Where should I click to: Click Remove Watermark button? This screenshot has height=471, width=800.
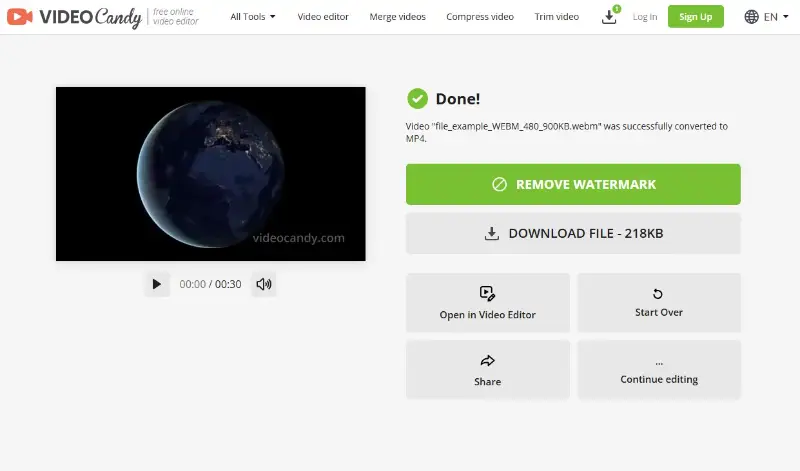[573, 185]
